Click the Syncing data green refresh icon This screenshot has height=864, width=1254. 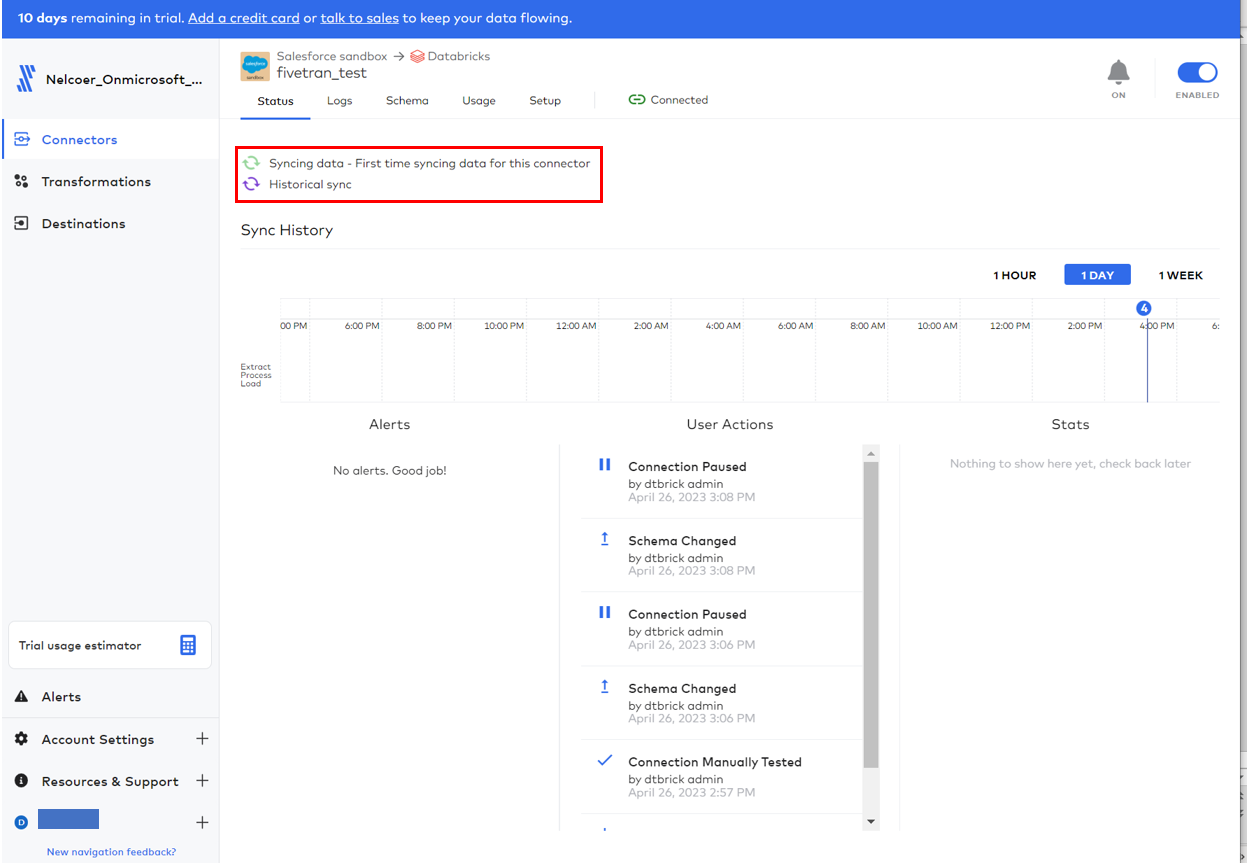252,163
